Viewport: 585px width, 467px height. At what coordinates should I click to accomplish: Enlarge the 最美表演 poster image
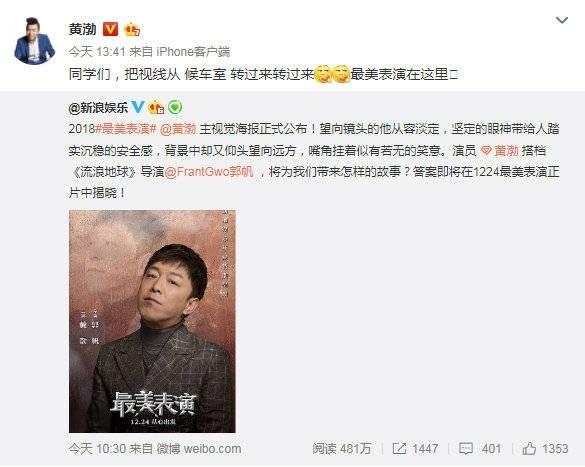[152, 321]
